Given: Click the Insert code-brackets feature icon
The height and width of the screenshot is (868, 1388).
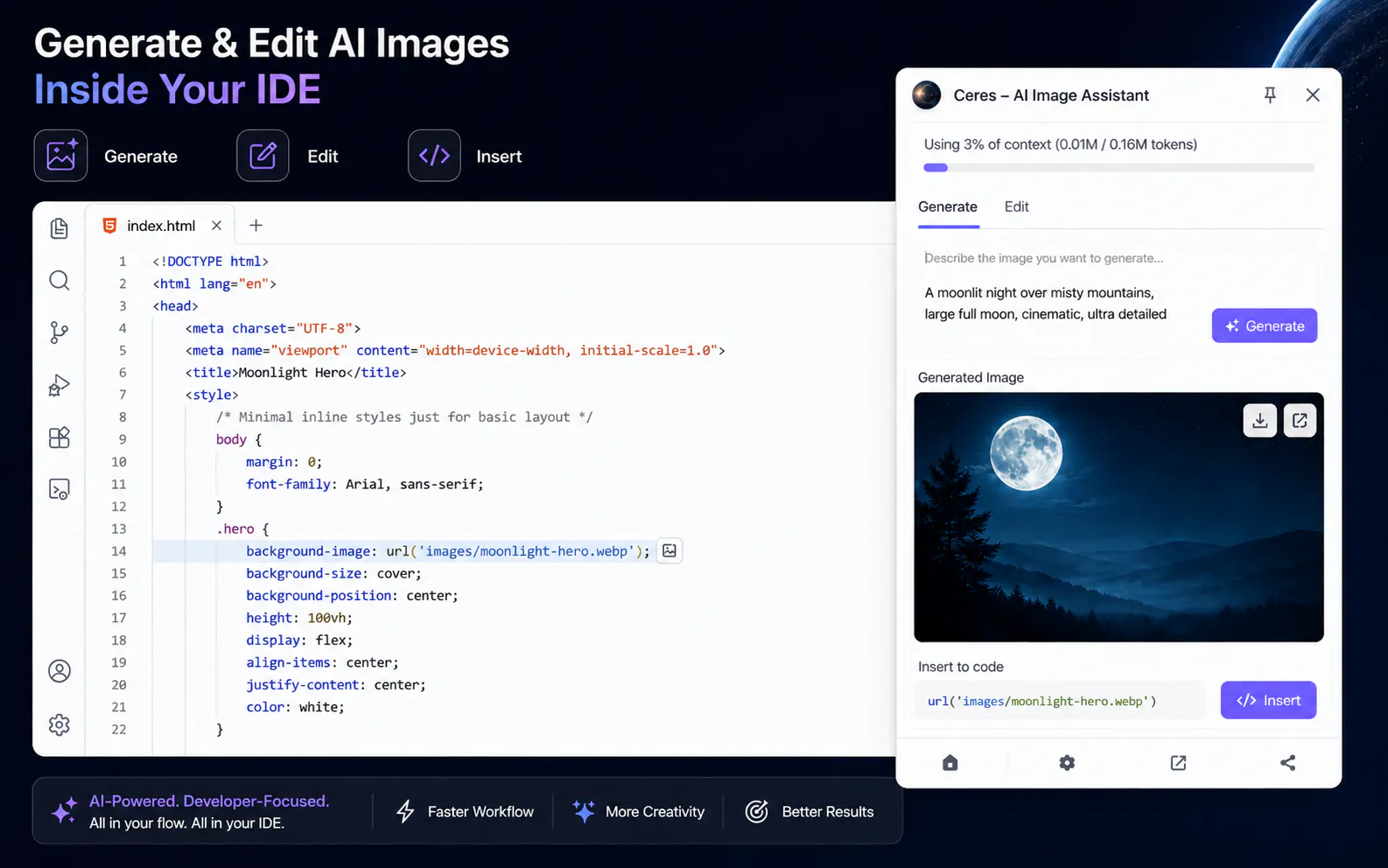Looking at the screenshot, I should click(x=434, y=156).
